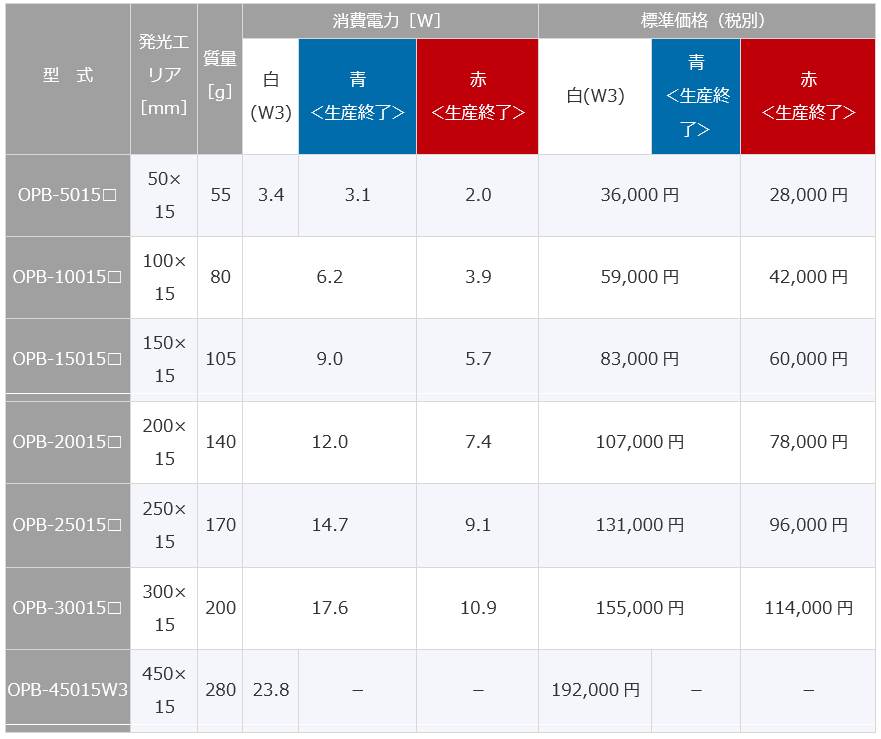
Task: Select the 消費電力 [W] header
Action: tap(390, 21)
